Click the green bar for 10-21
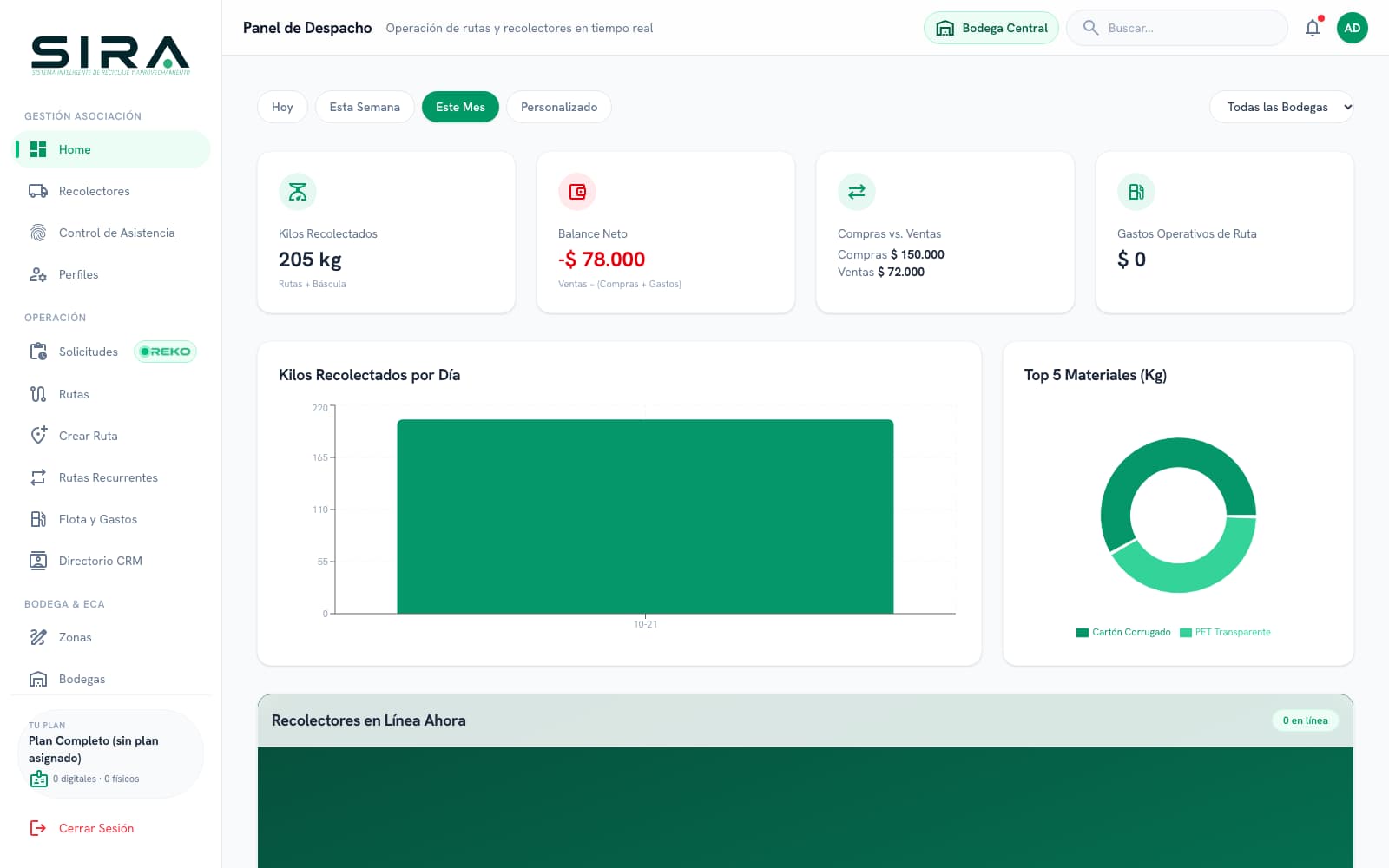Image resolution: width=1389 pixels, height=868 pixels. (x=645, y=516)
